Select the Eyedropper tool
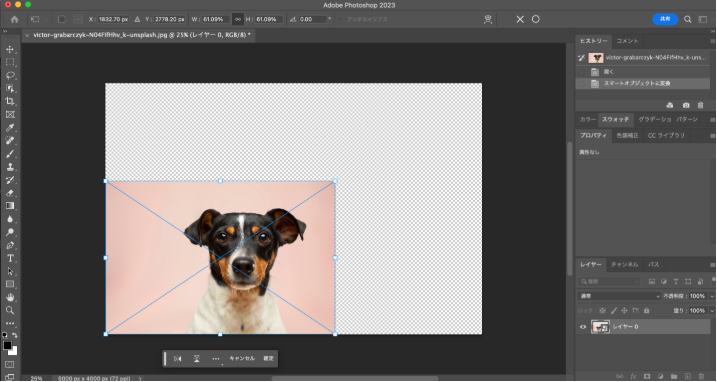 (10, 128)
